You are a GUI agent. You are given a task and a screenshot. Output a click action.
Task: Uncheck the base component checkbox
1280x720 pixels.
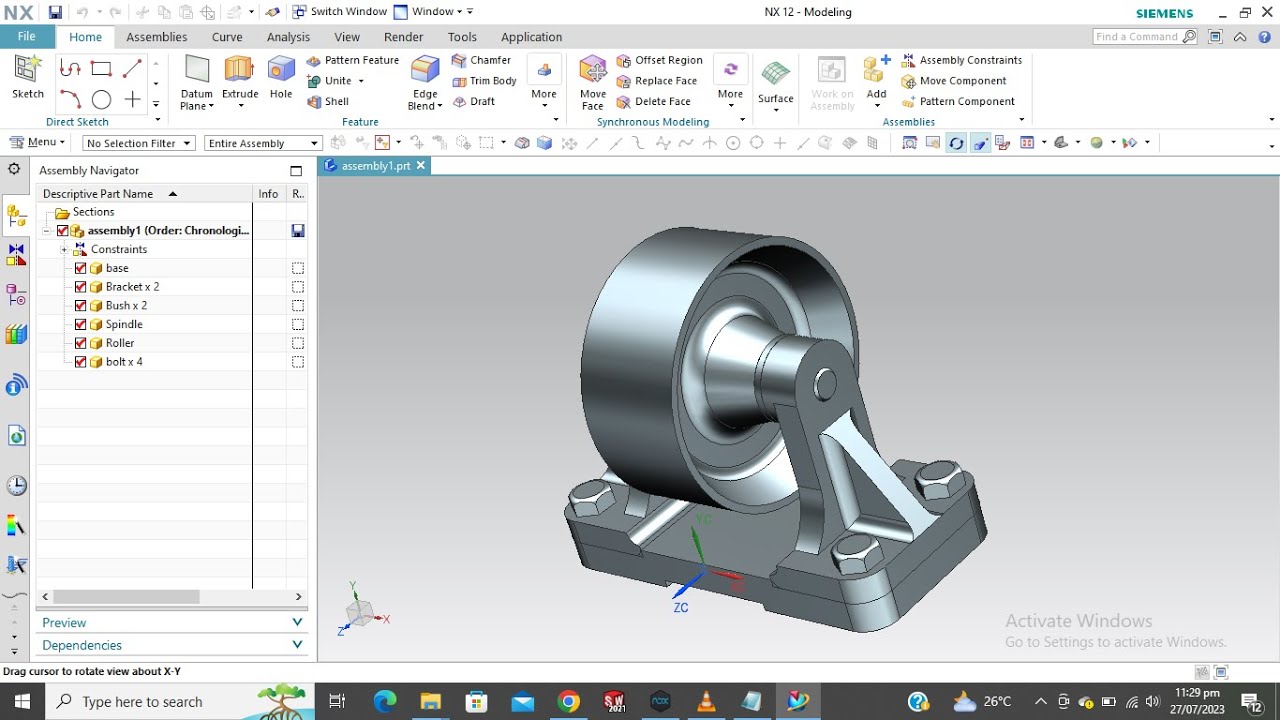pos(81,268)
